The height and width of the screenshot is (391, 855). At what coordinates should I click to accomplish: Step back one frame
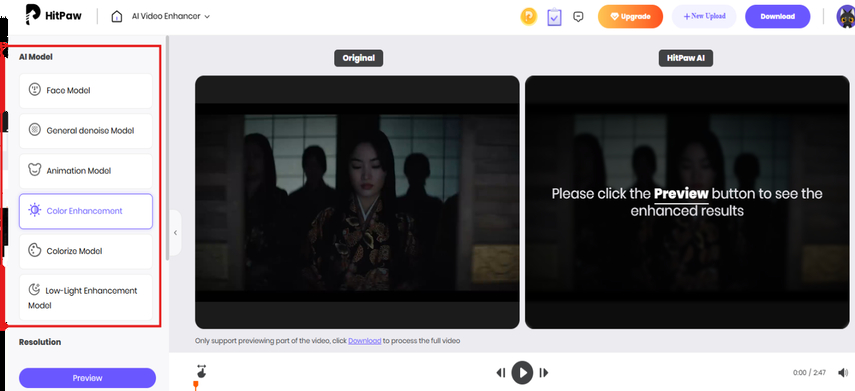(x=501, y=373)
